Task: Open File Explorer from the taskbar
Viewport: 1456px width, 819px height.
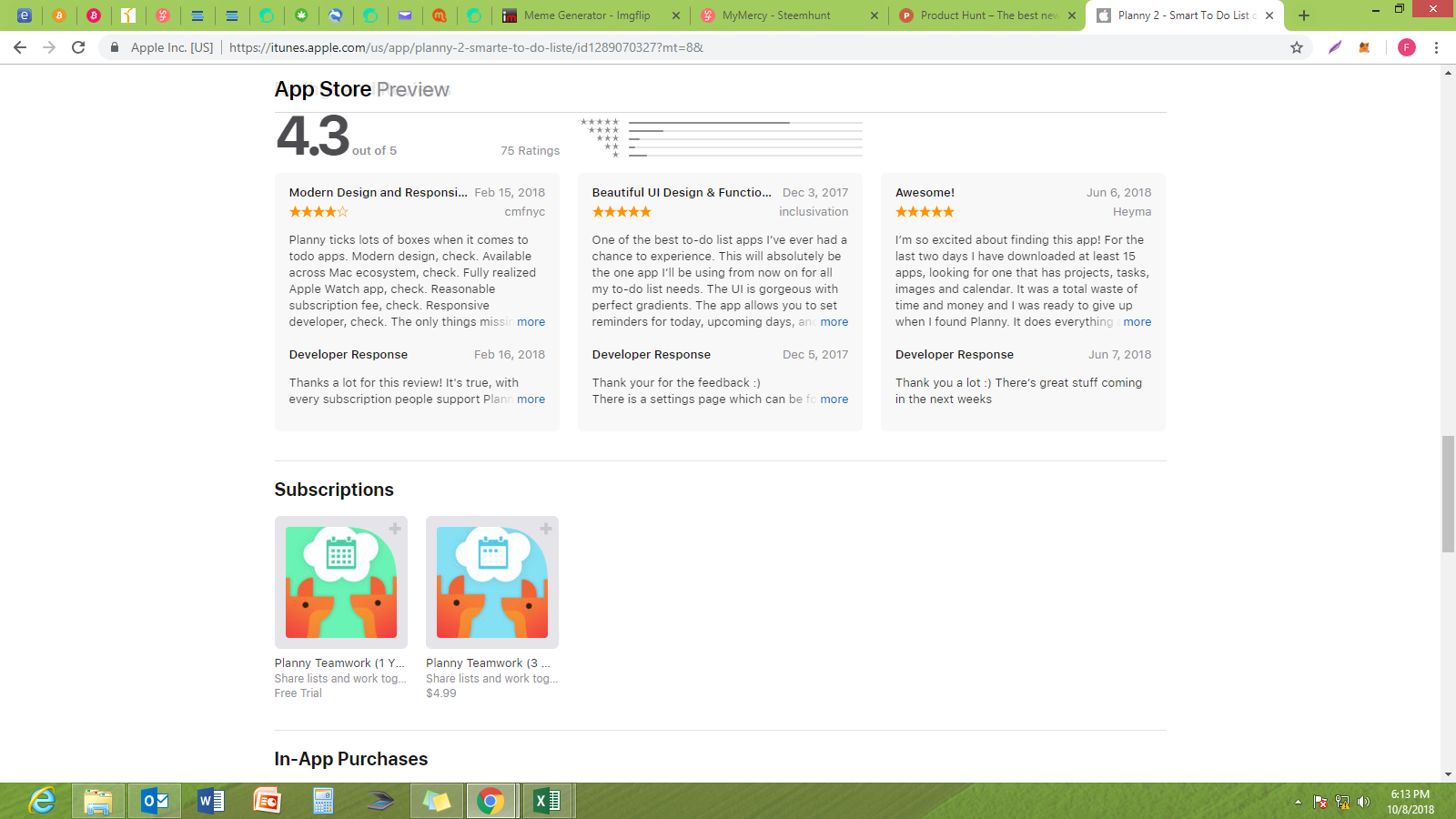Action: pos(98,801)
